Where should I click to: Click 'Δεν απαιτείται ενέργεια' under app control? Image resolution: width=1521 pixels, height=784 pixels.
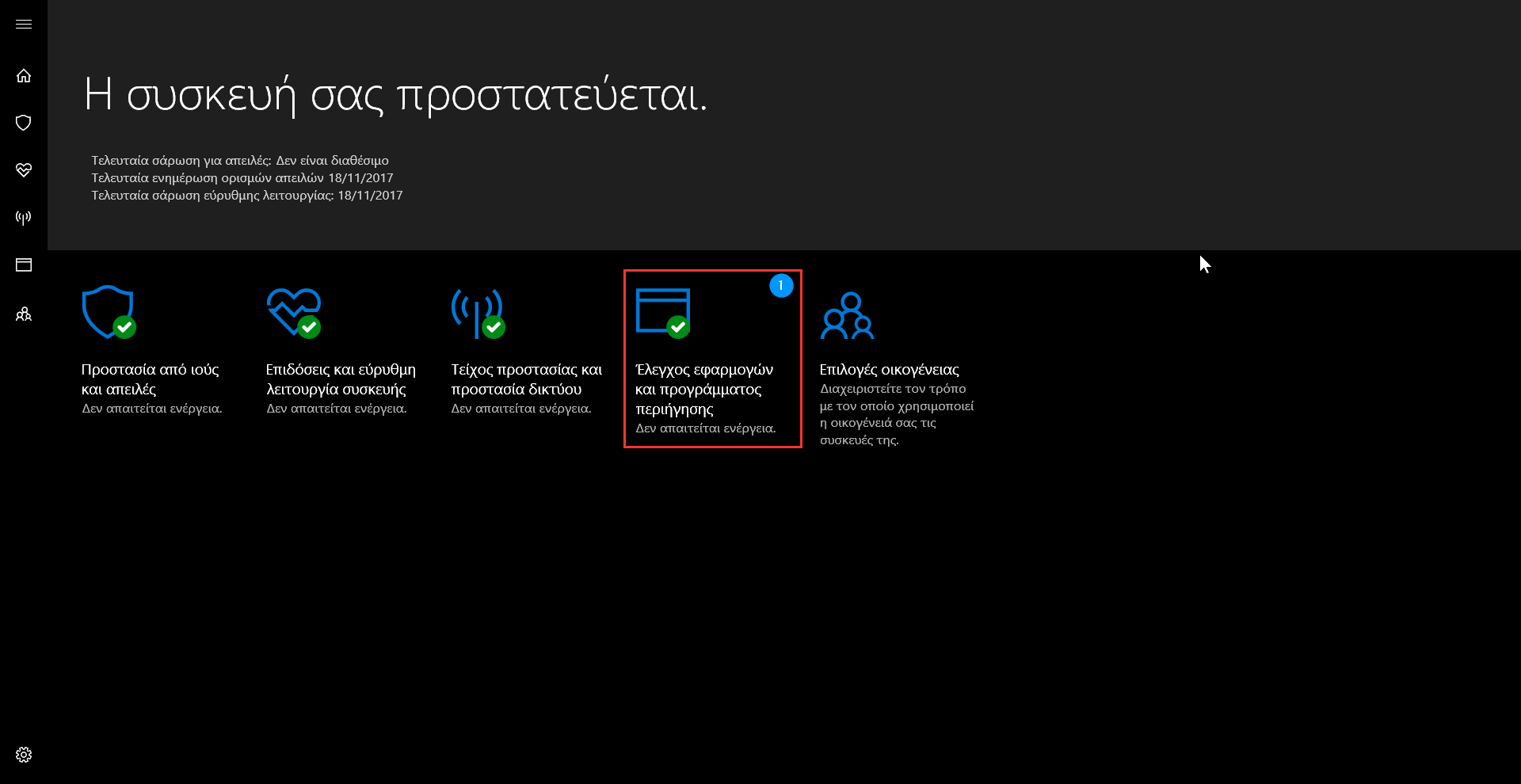point(706,428)
